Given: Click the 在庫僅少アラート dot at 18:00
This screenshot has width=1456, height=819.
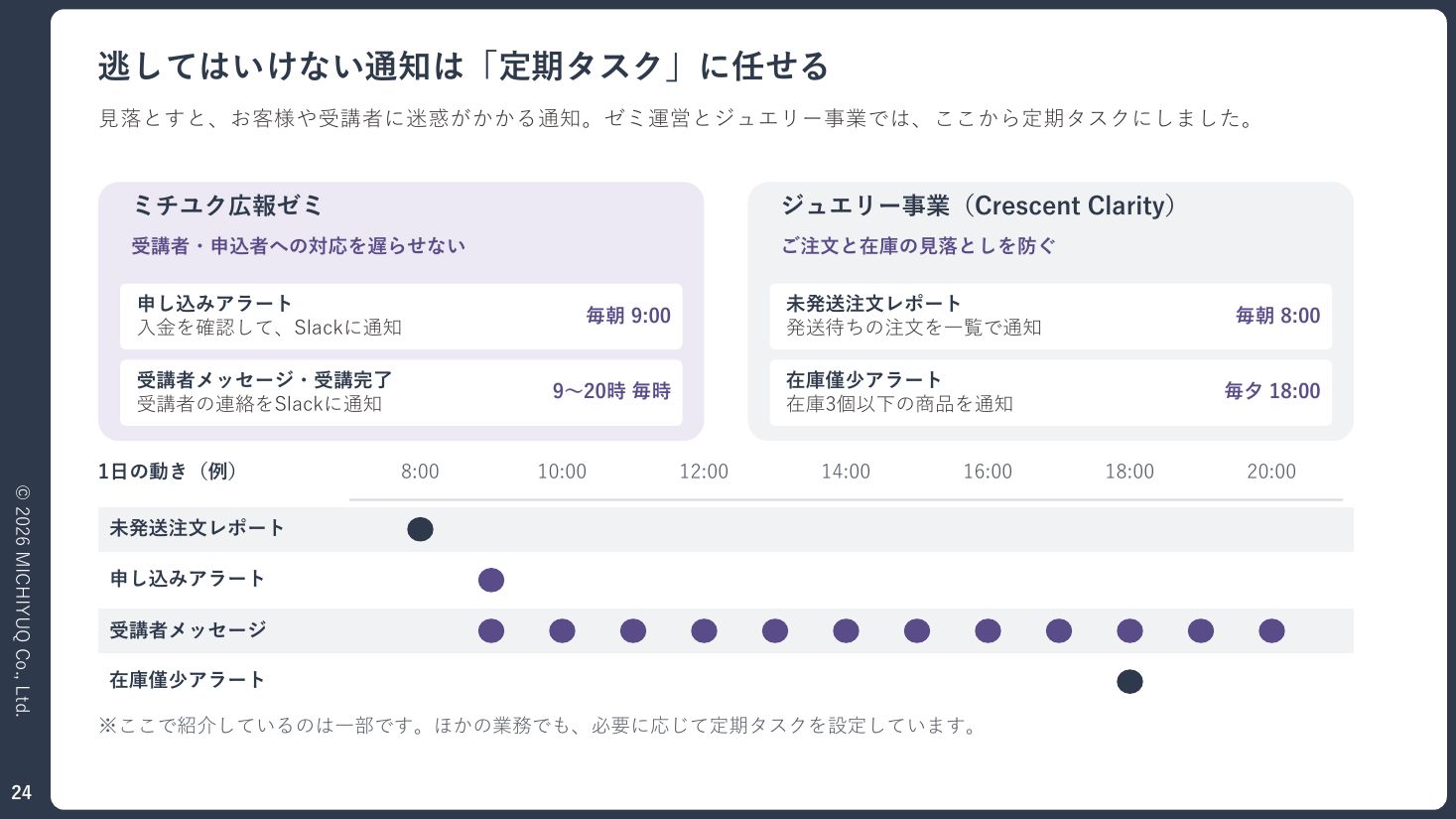Looking at the screenshot, I should [1129, 681].
